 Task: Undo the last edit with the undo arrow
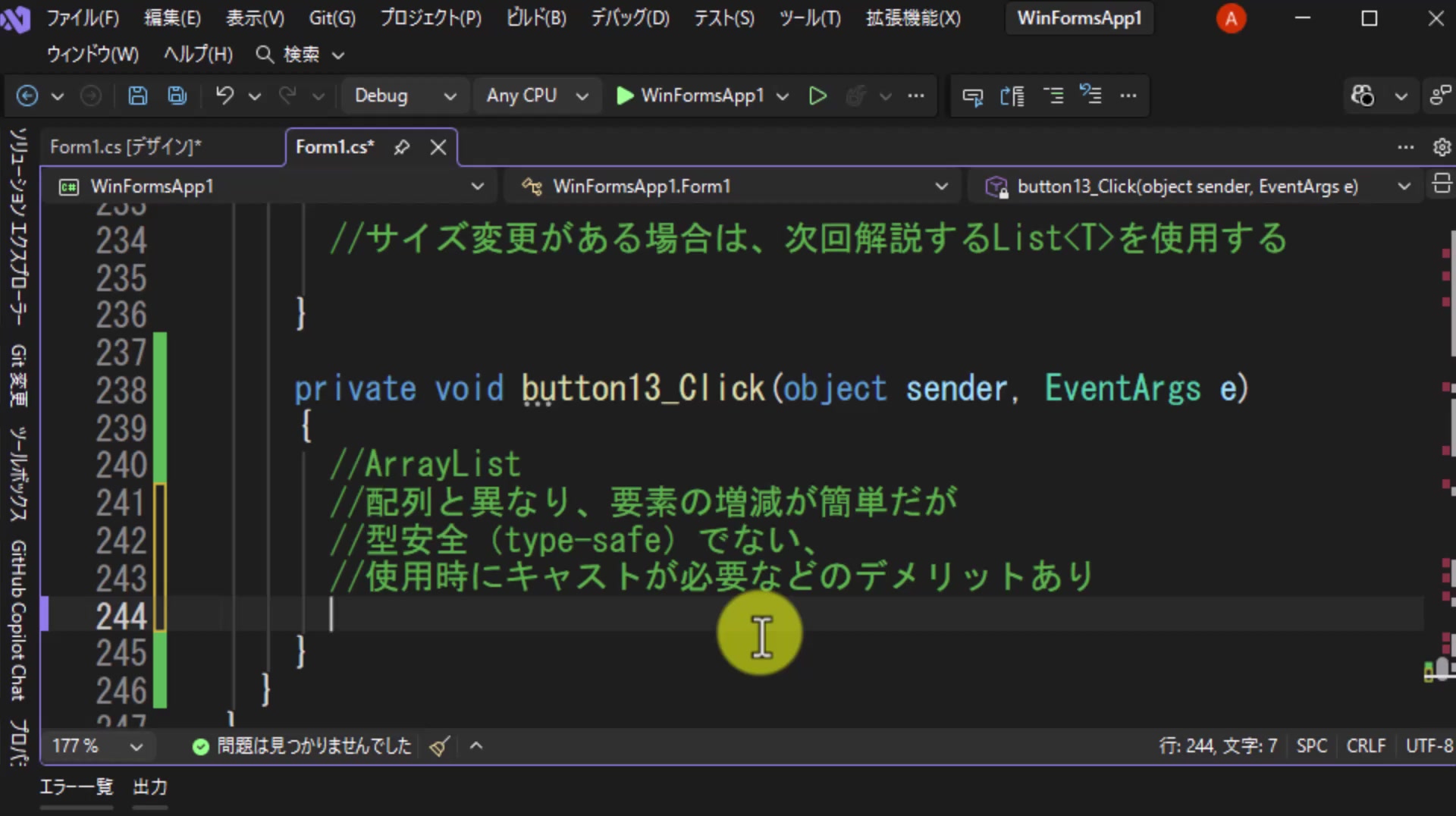[x=224, y=96]
